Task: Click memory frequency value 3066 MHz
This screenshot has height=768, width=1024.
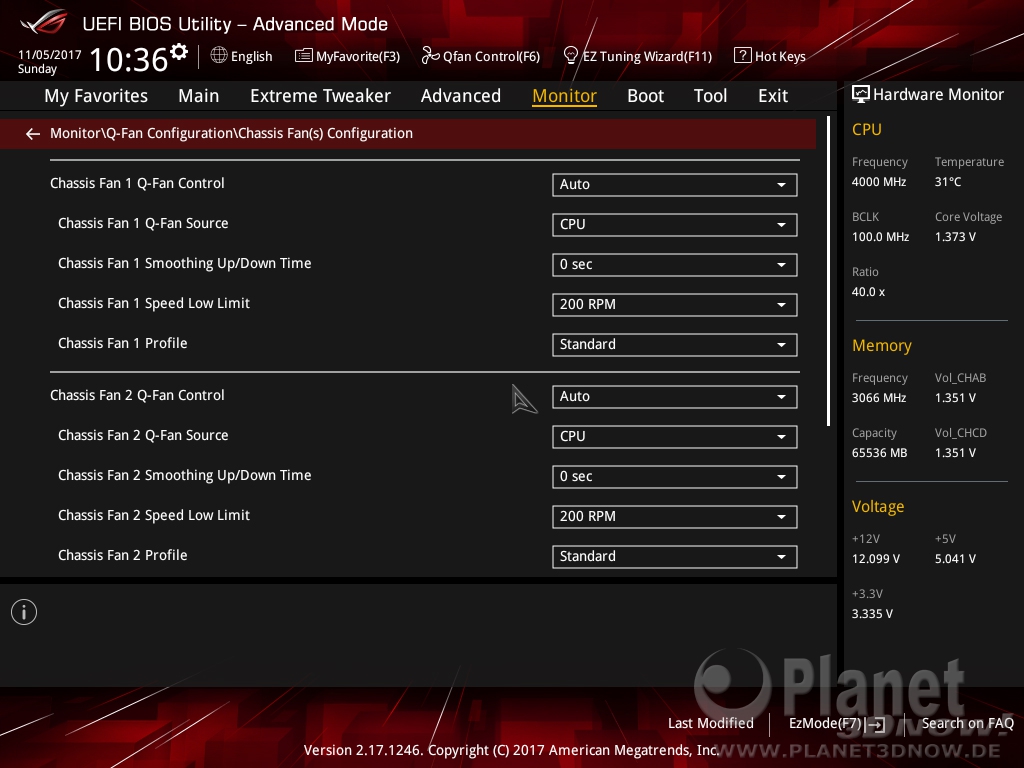Action: click(x=878, y=398)
